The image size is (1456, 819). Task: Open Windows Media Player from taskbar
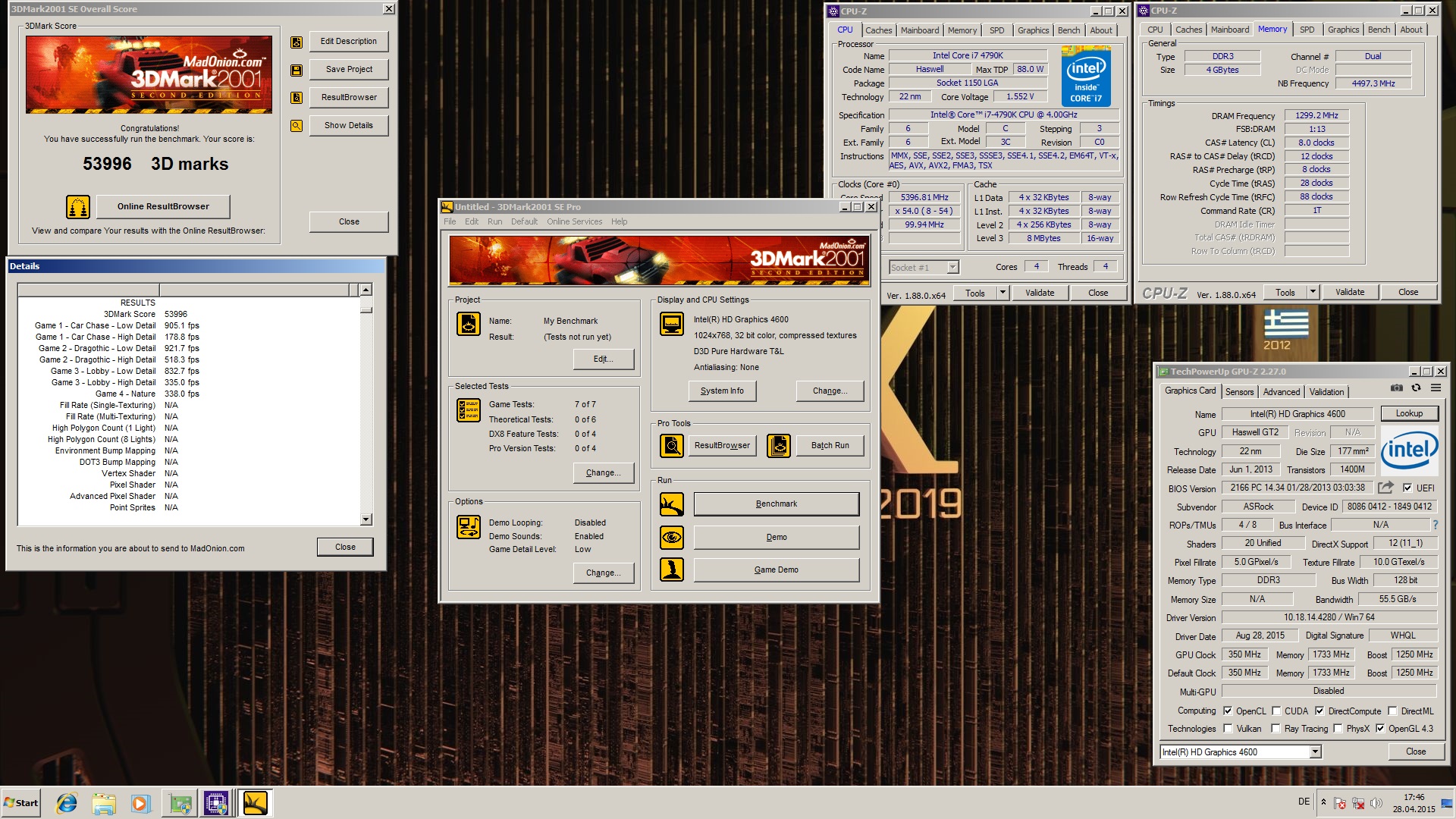[x=140, y=803]
